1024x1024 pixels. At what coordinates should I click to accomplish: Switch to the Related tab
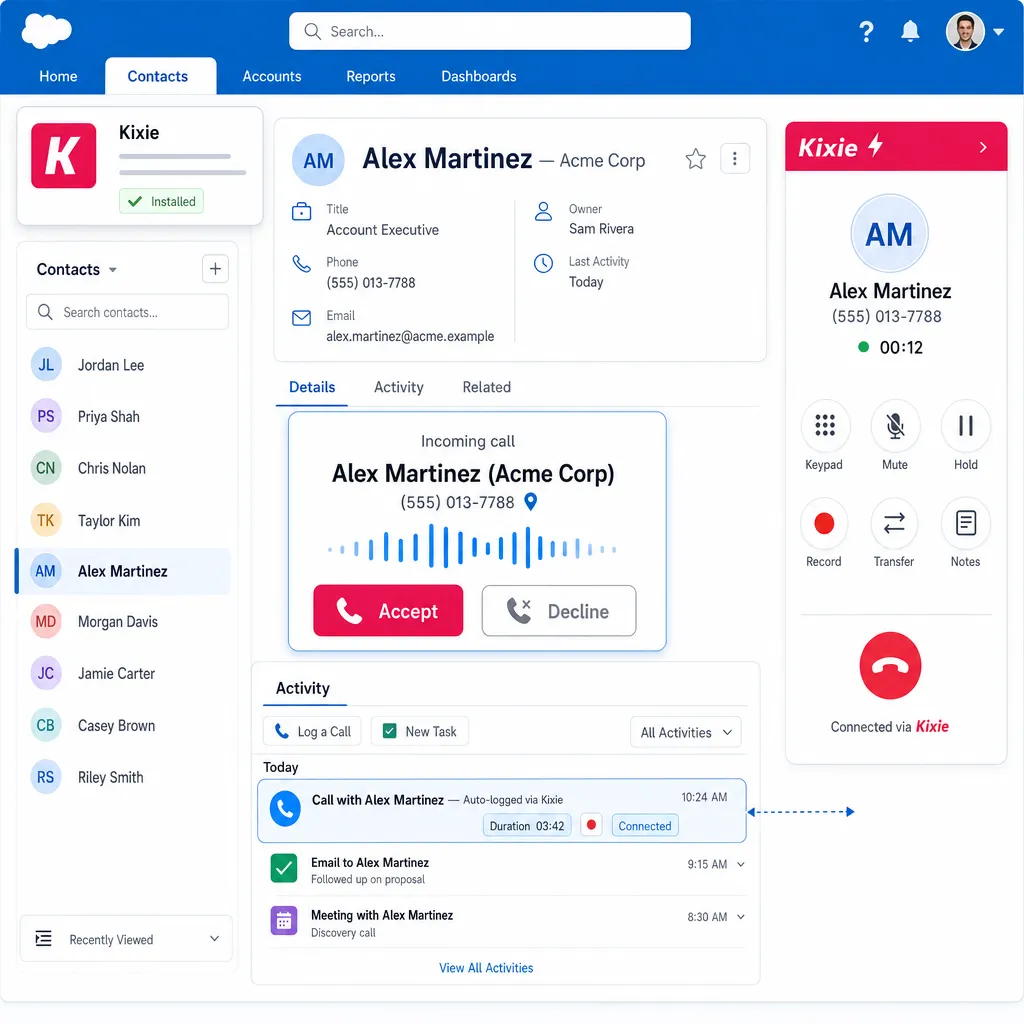(487, 387)
